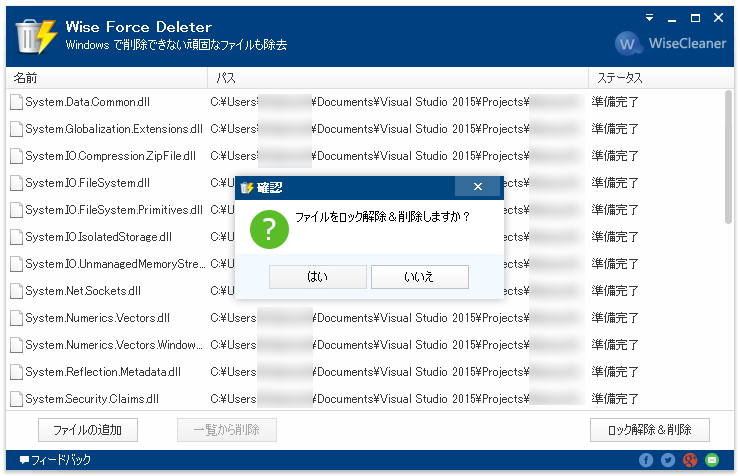Click the Twitter share icon
740x476 pixels.
(668, 460)
